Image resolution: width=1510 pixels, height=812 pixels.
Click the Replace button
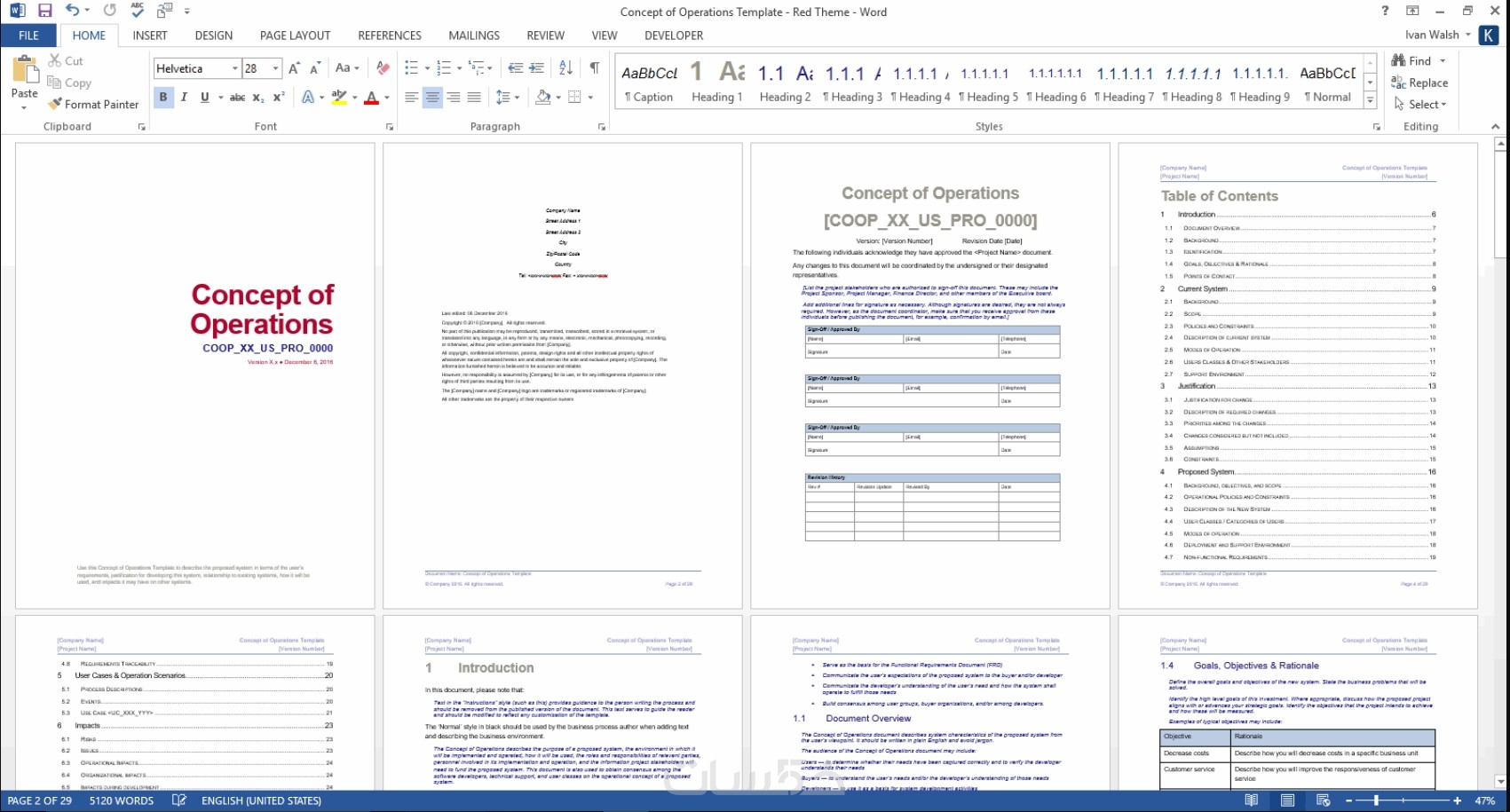click(x=1419, y=83)
